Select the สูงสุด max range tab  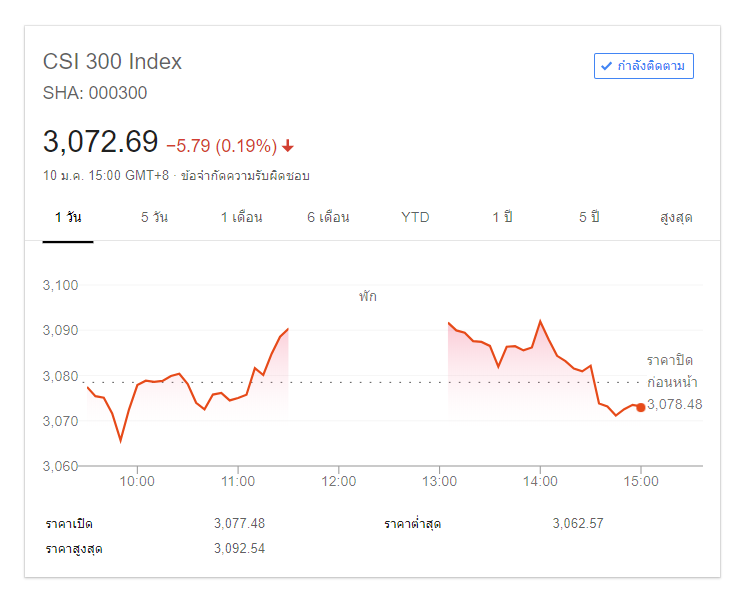coord(676,217)
